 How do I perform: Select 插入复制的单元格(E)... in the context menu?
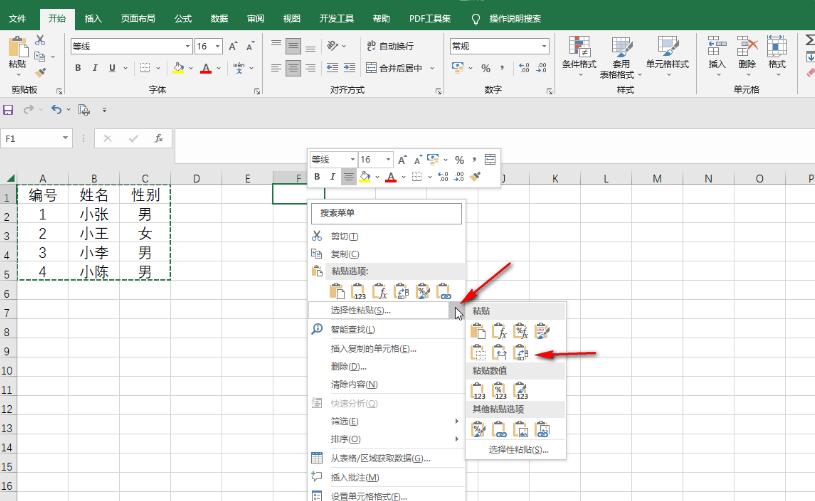(x=386, y=349)
